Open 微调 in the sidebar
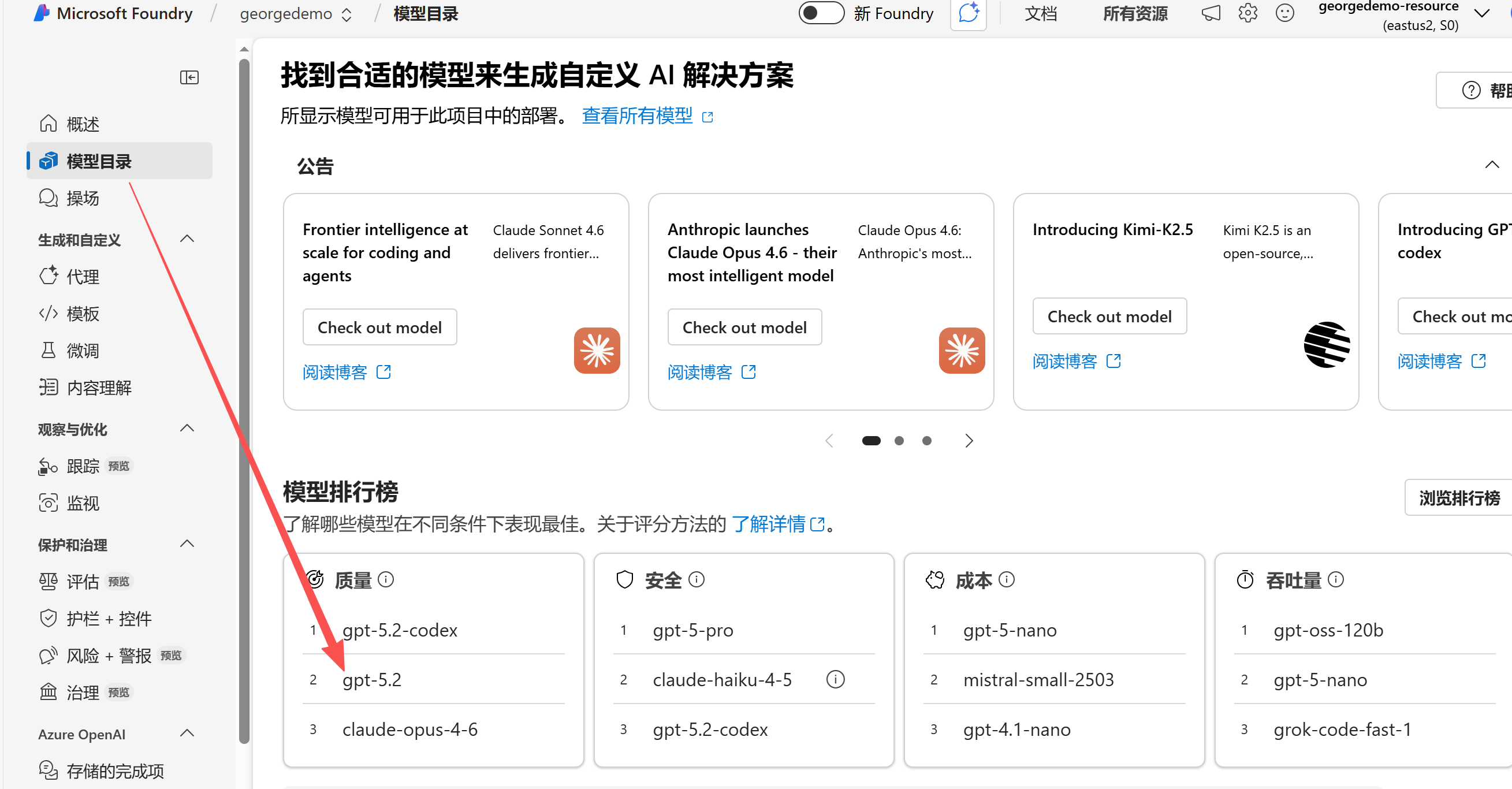Screen dimensions: 1512x789 pos(83,351)
